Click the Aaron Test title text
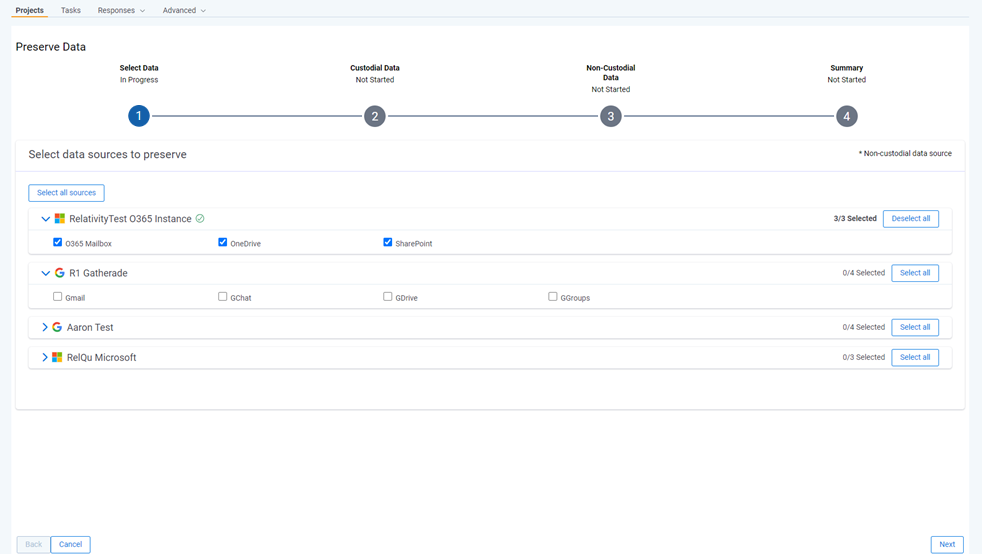Image resolution: width=982 pixels, height=554 pixels. point(90,327)
